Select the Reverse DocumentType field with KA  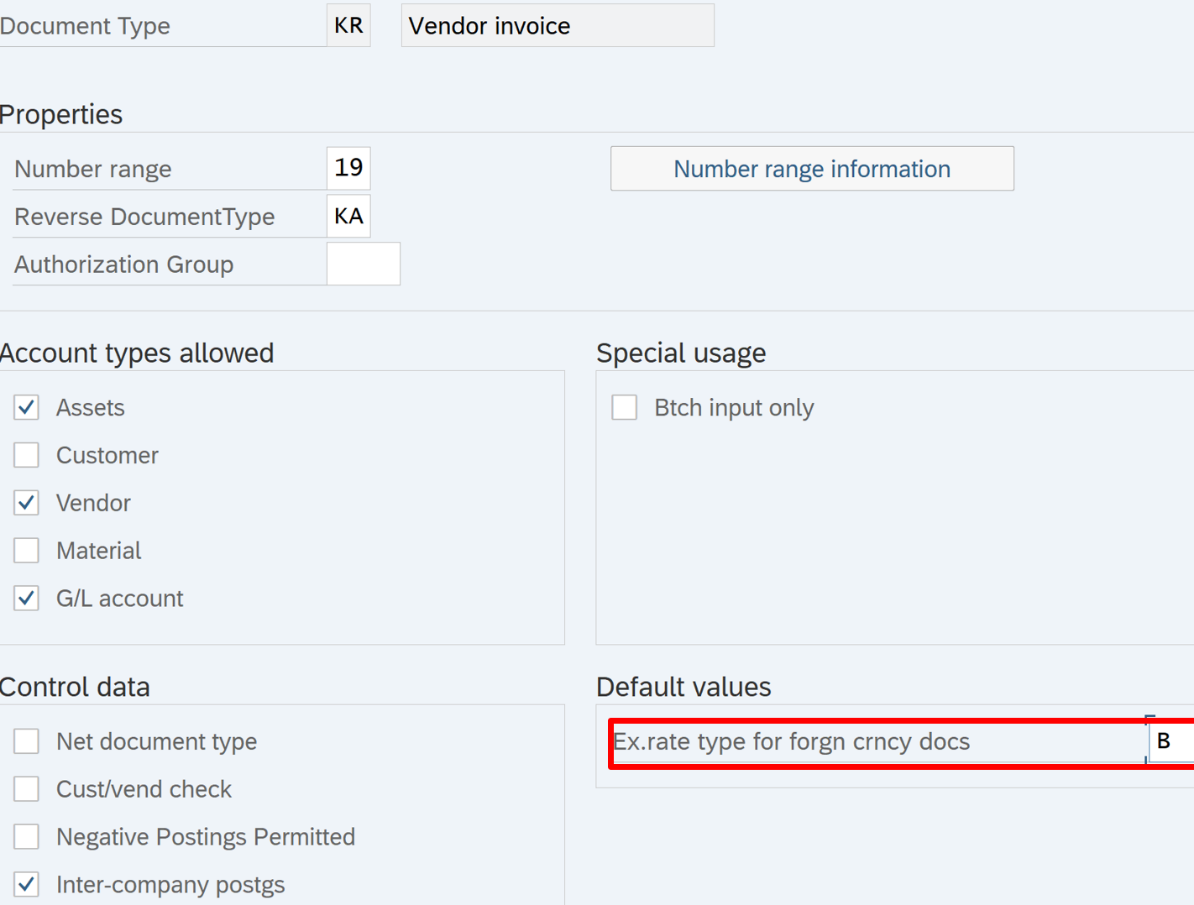tap(348, 216)
